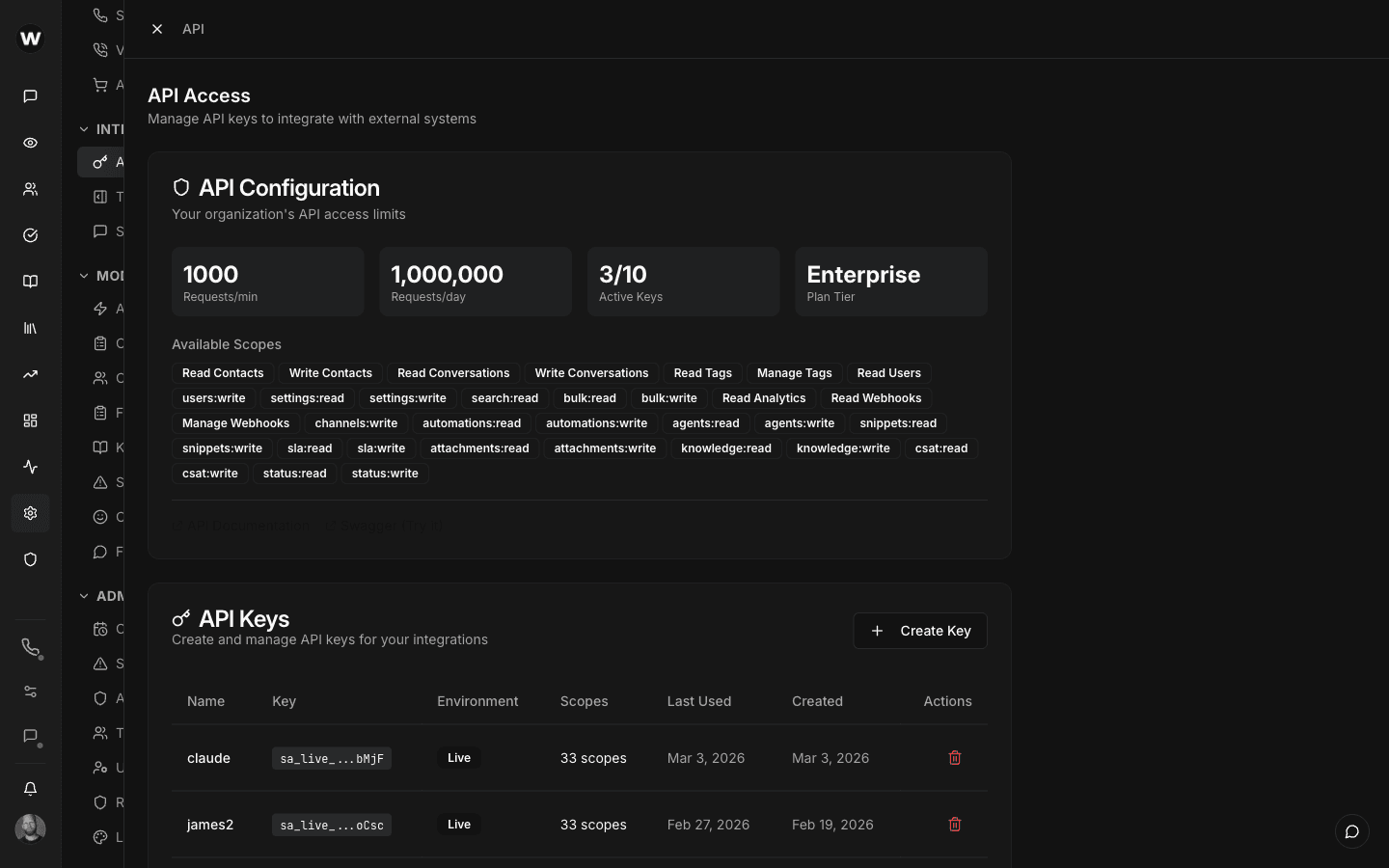Viewport: 1389px width, 868px height.
Task: Select the analytics trend icon in the left rail
Action: pyautogui.click(x=30, y=373)
